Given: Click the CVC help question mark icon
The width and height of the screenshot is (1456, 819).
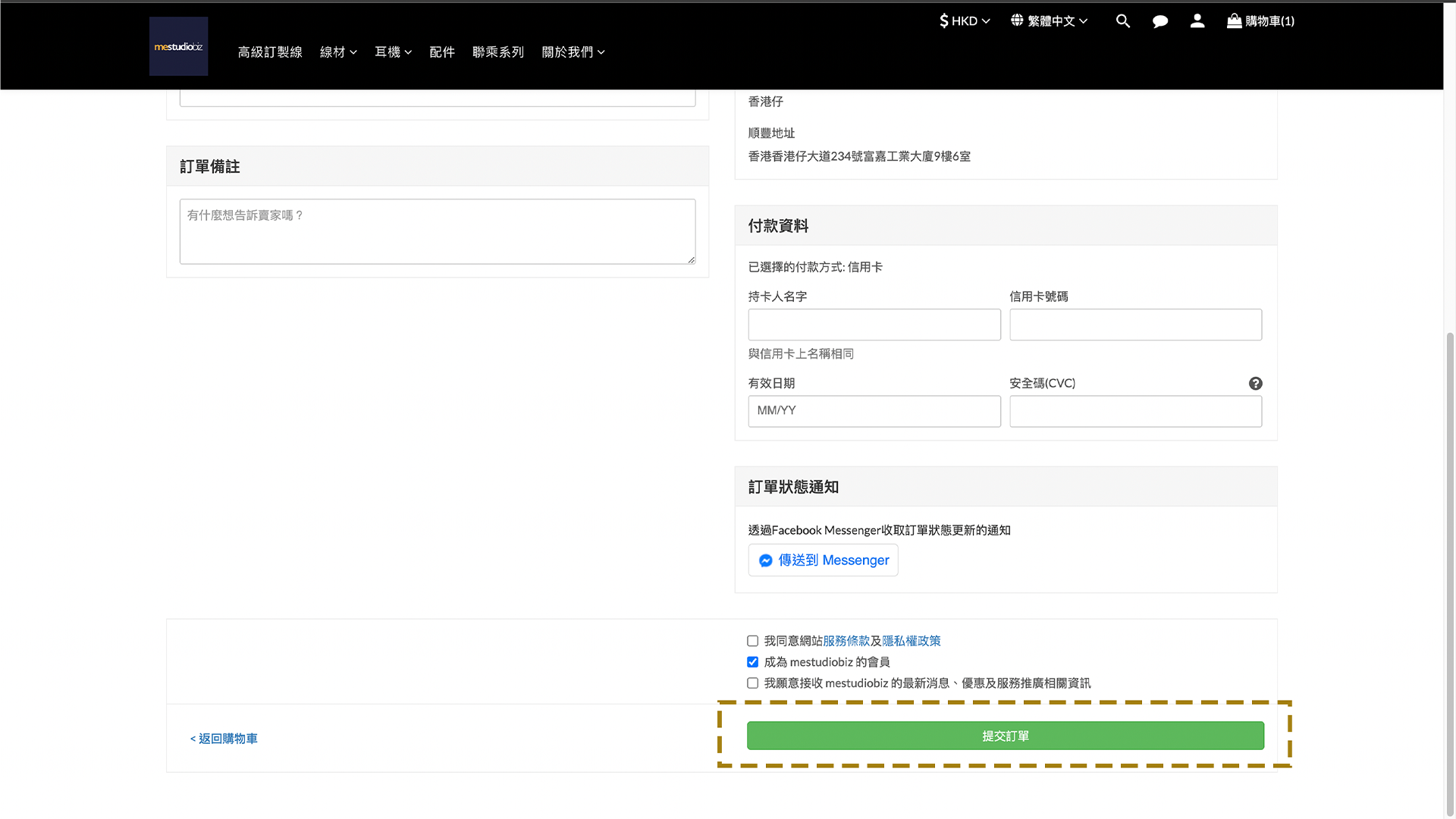Looking at the screenshot, I should (1256, 384).
